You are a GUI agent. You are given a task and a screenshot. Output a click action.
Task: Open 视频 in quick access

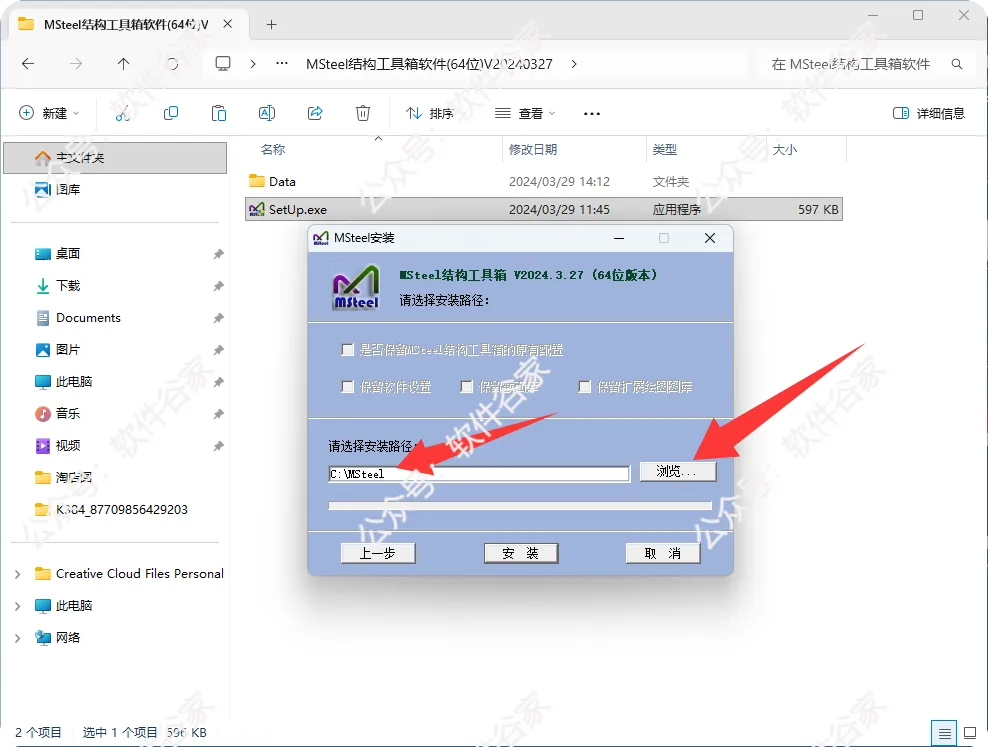click(67, 446)
